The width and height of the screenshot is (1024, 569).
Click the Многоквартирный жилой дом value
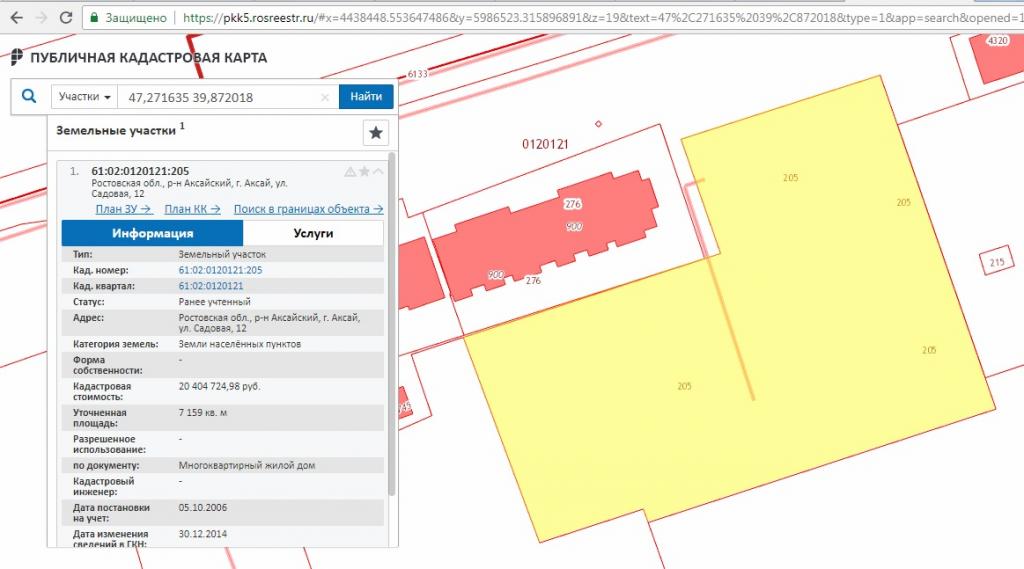(247, 465)
